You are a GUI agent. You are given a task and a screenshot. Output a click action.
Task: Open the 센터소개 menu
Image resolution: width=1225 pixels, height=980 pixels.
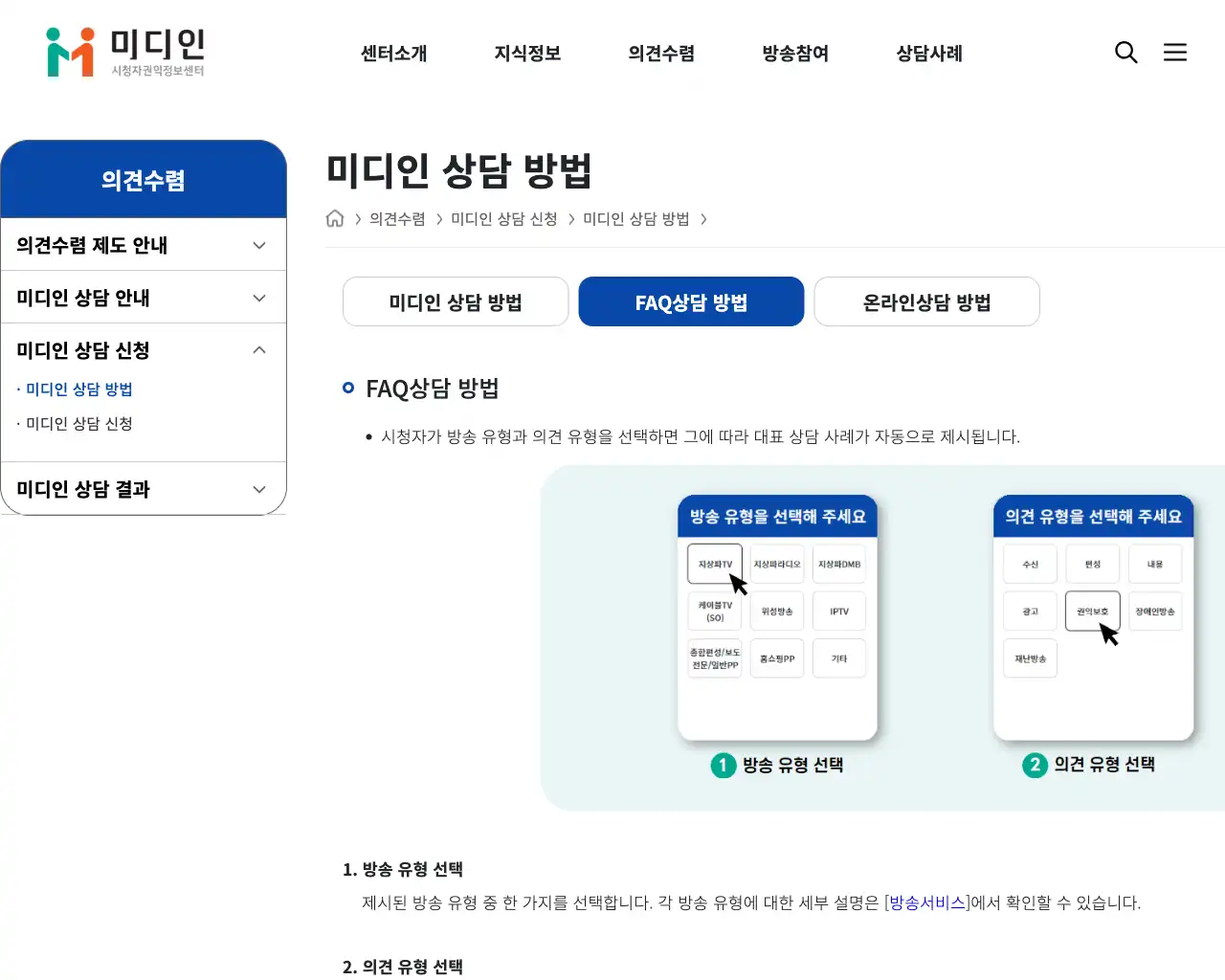tap(393, 54)
